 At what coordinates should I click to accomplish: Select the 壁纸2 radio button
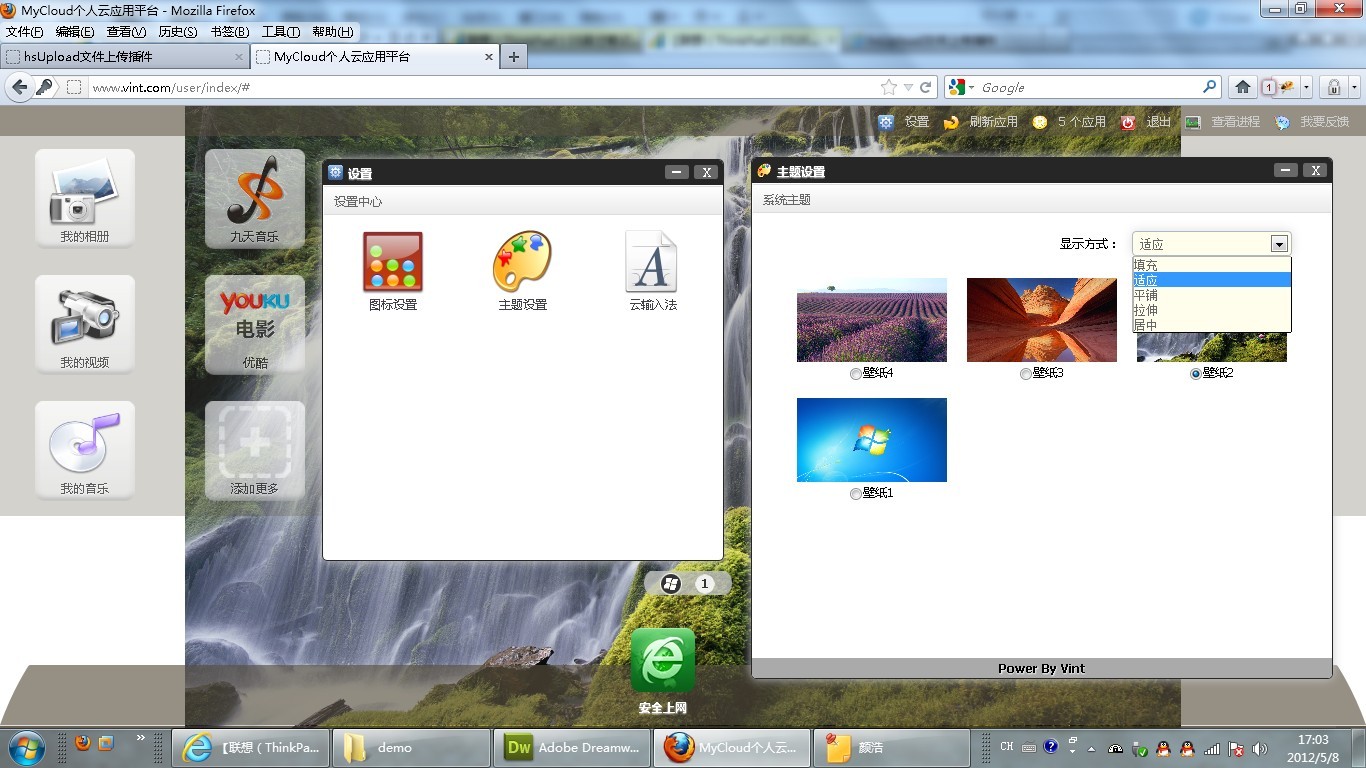point(1195,374)
